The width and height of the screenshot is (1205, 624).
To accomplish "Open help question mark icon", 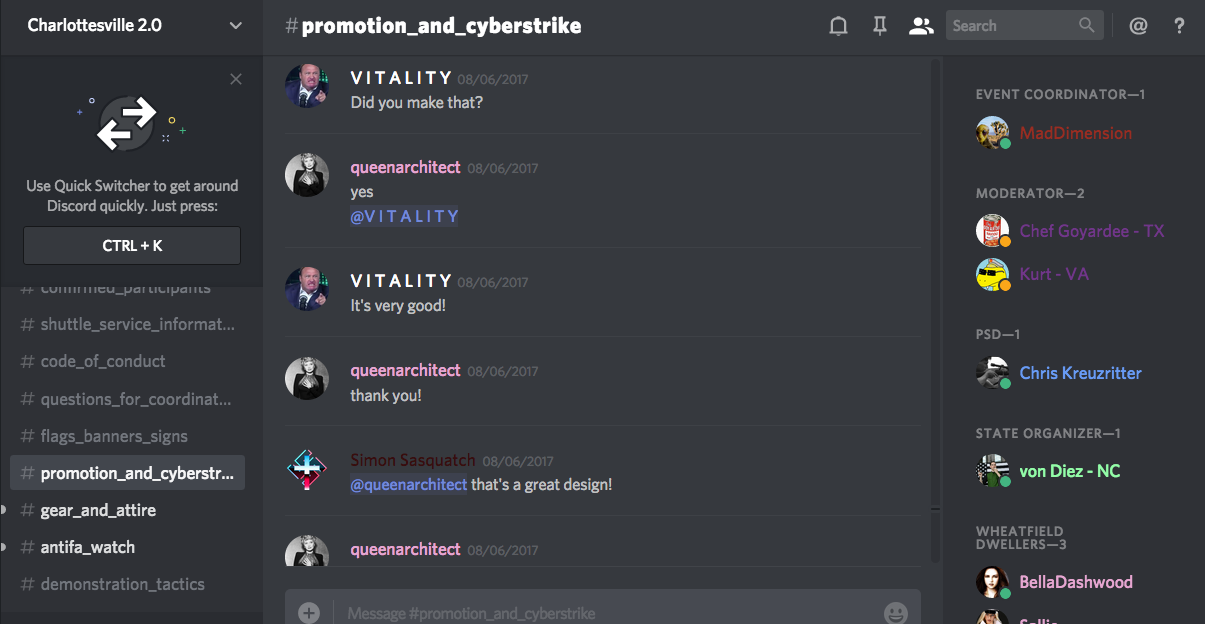I will (1180, 26).
